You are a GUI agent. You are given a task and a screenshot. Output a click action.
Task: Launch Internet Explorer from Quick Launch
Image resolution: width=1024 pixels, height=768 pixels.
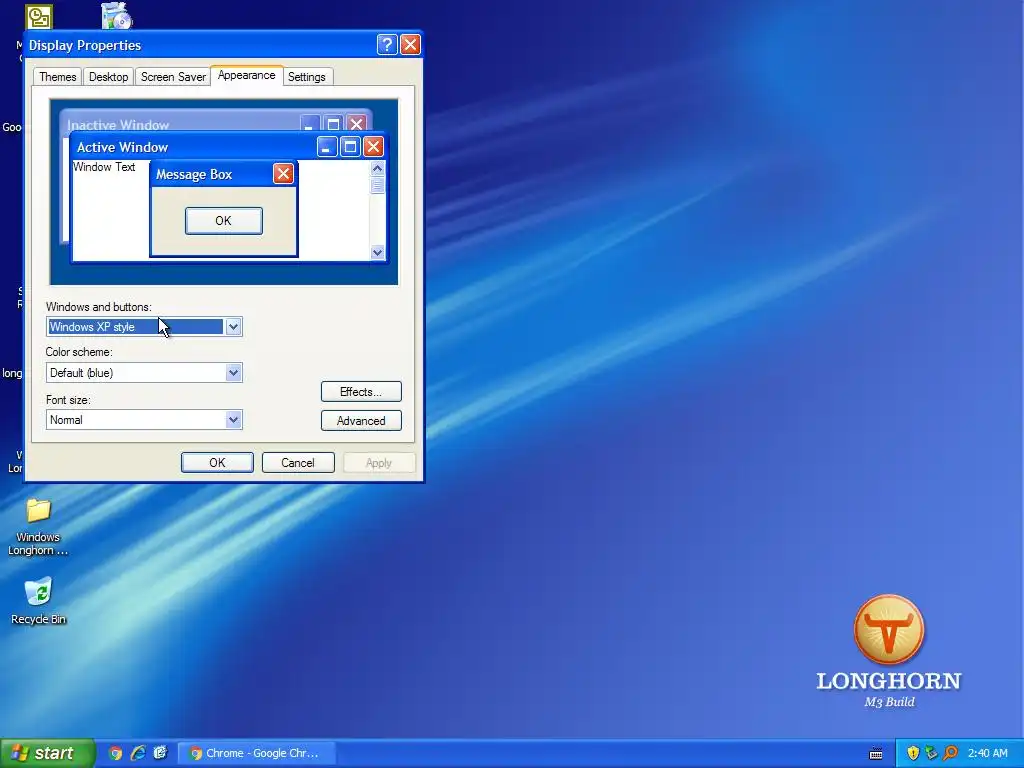point(138,753)
